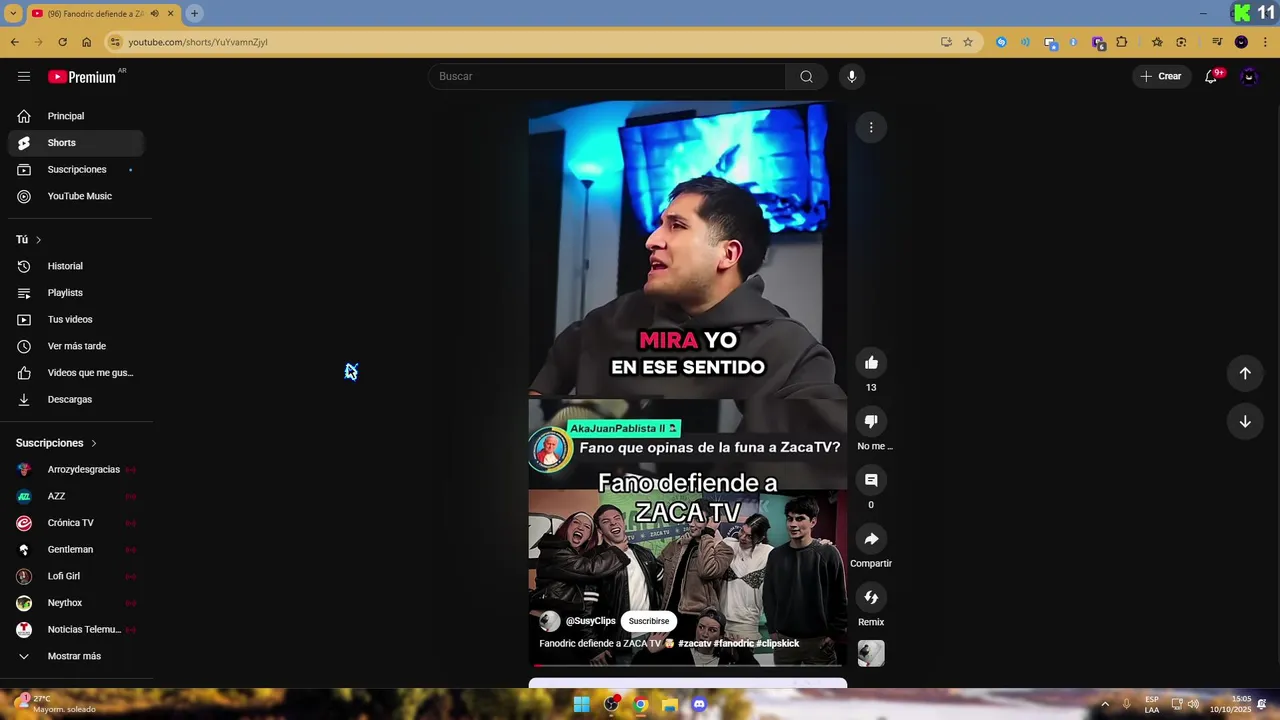This screenshot has width=1280, height=720.
Task: Open media controls in Chrome toolbar
Action: click(x=1217, y=42)
